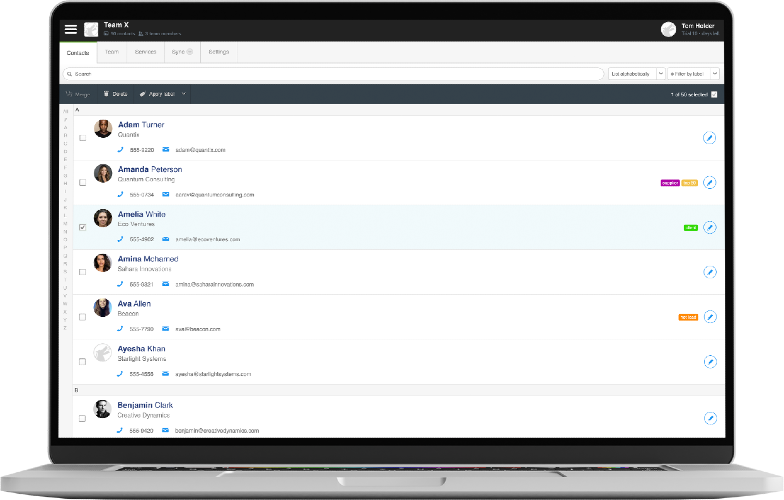Tick the checkbox for Ayesha Khan
This screenshot has width=784, height=500.
click(82, 362)
